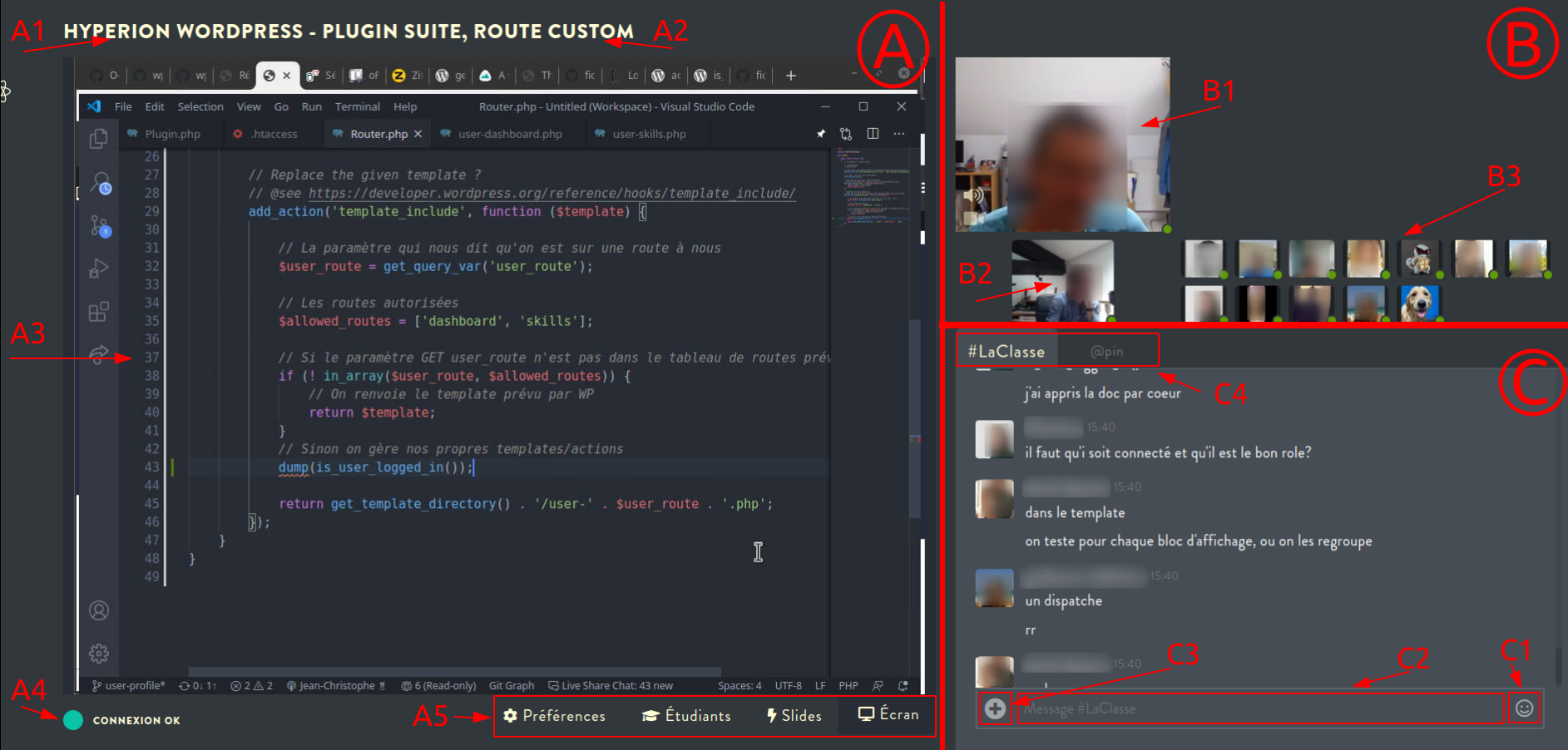Open the Go menu
1568x750 pixels.
pyautogui.click(x=281, y=106)
